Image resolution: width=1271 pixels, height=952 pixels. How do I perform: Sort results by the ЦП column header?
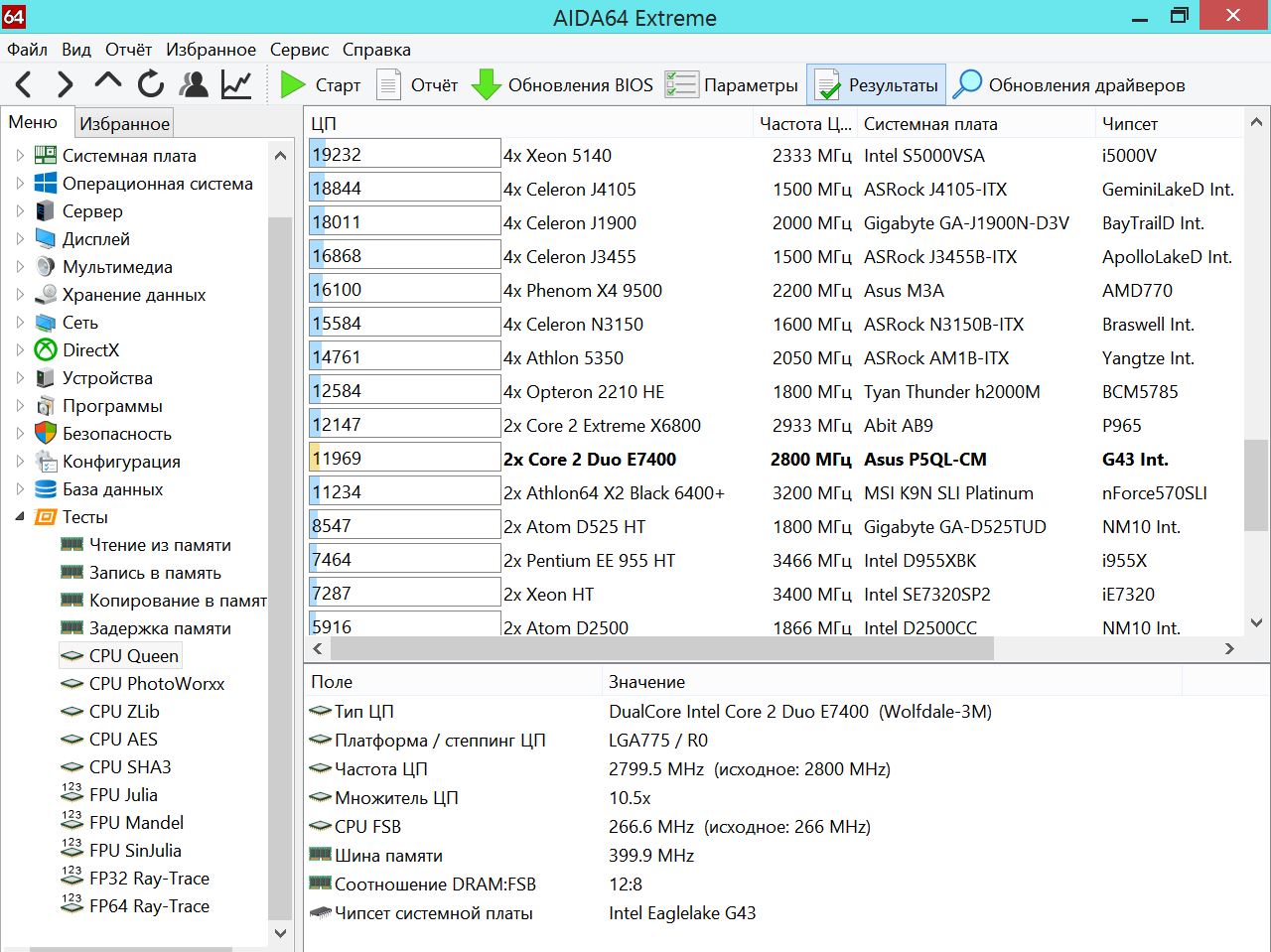click(x=529, y=123)
